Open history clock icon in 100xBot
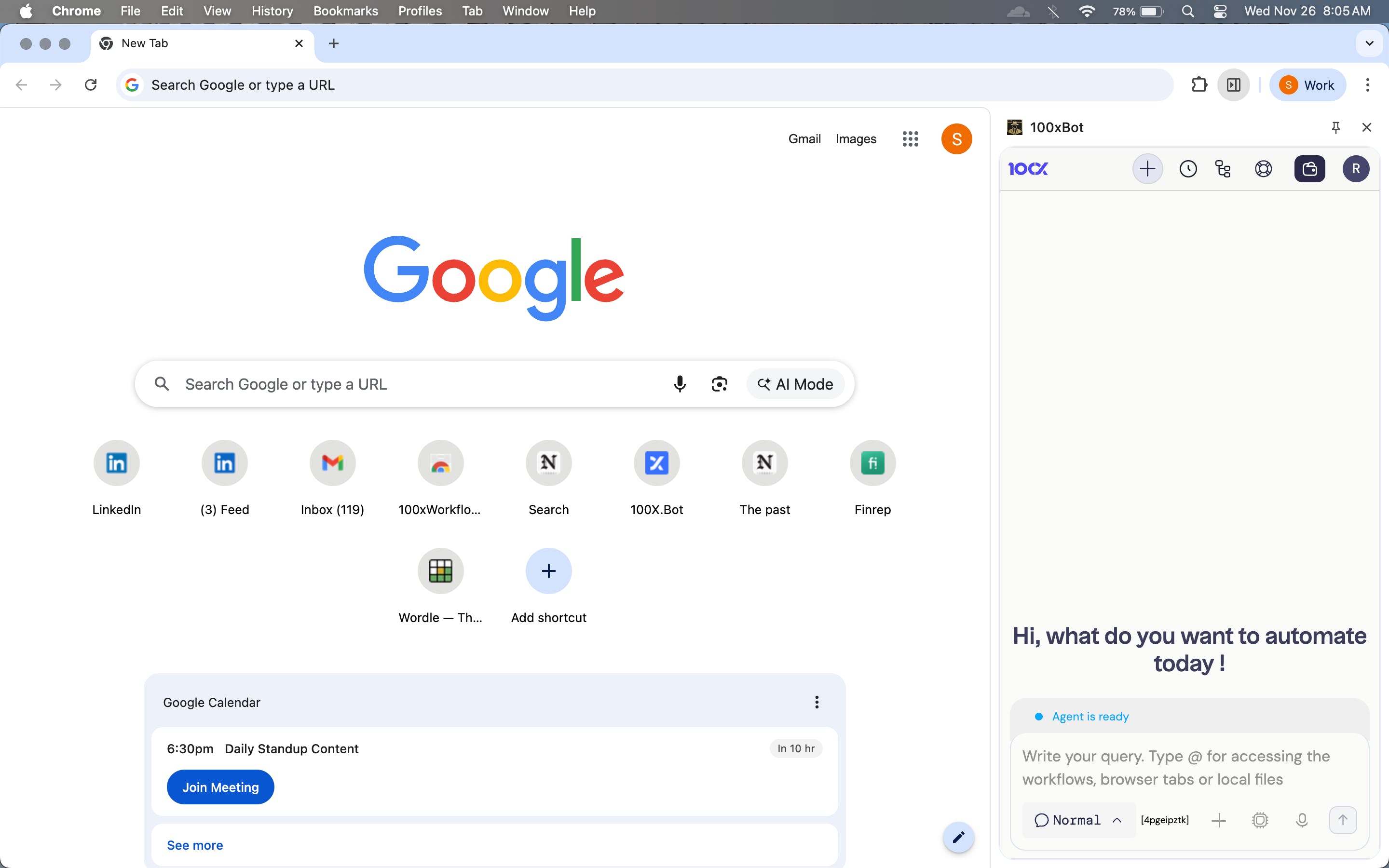Screen dimensions: 1389x868 point(1187,169)
